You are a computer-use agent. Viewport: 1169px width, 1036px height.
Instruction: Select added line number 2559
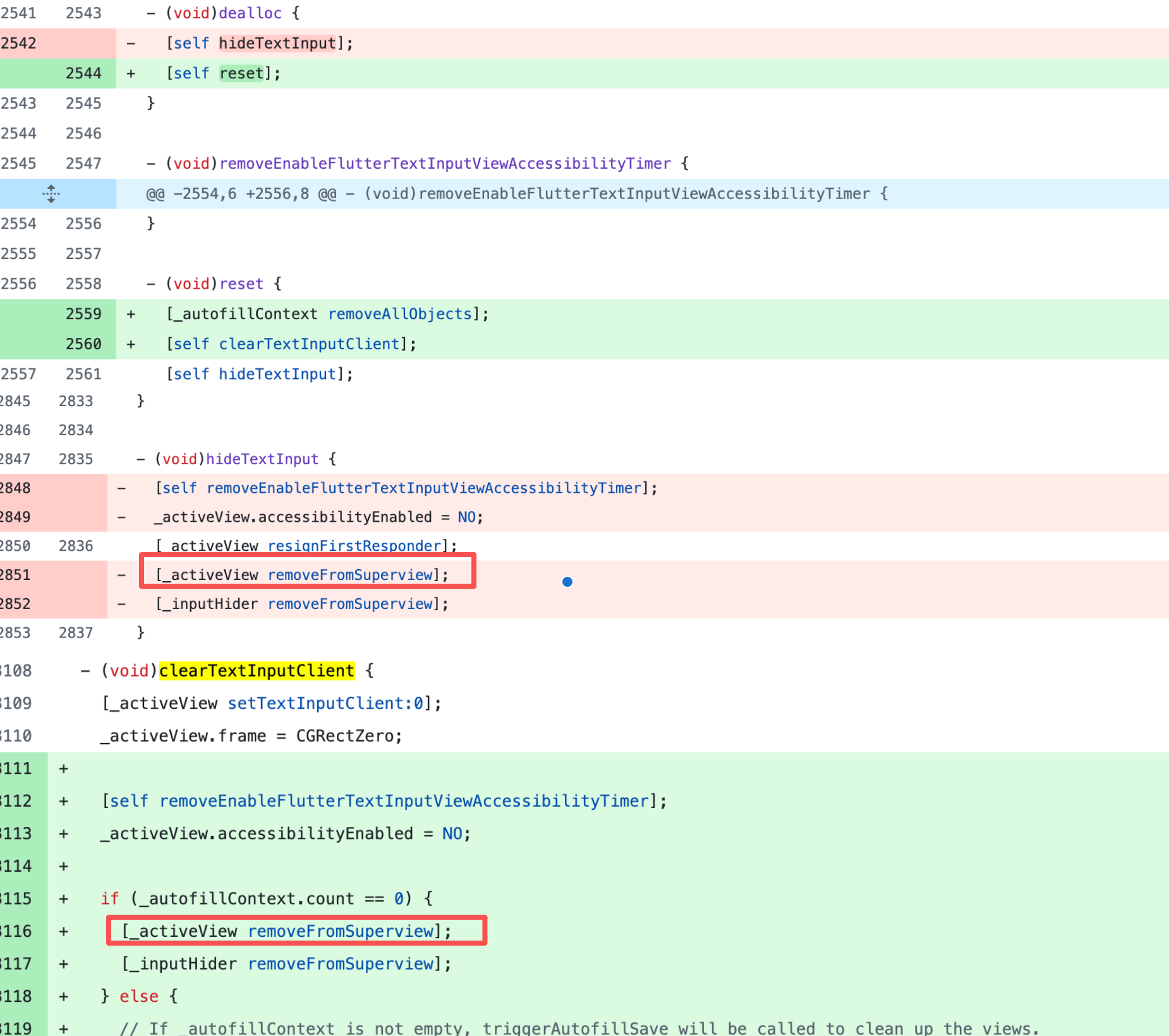pos(83,314)
